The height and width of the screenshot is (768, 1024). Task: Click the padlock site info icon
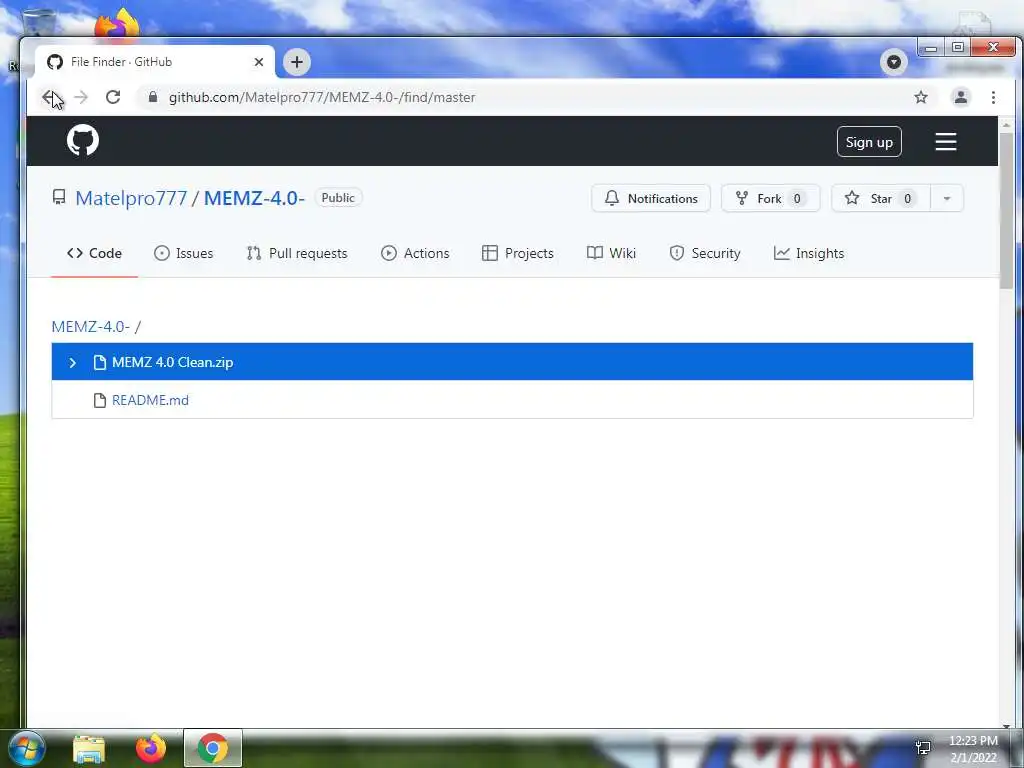(153, 97)
